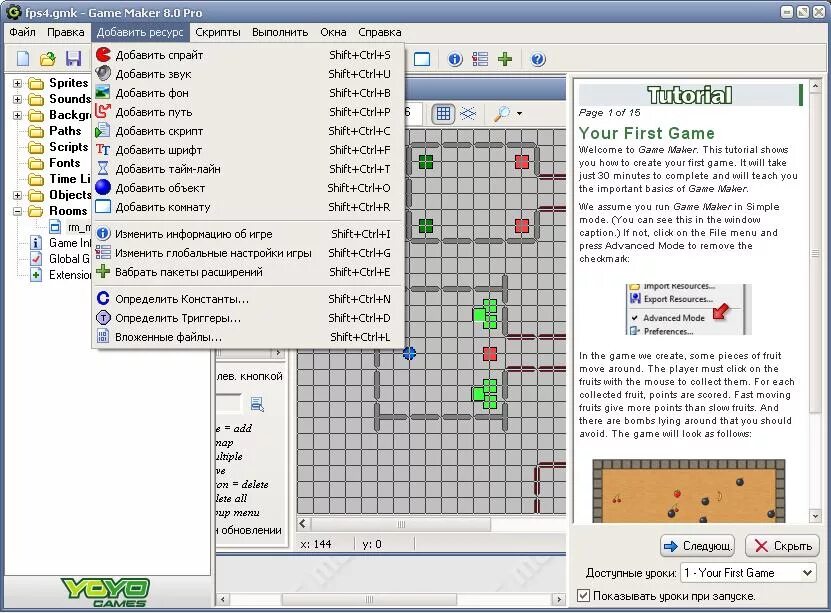Toggle the isometric grid icon
The image size is (831, 613).
[x=468, y=113]
